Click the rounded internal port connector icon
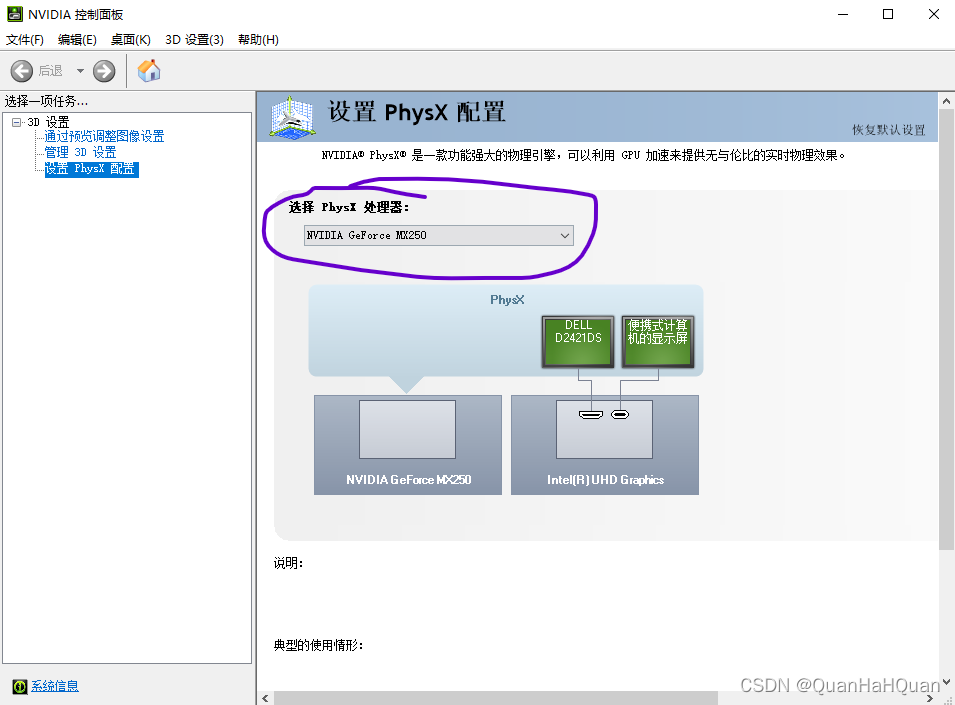This screenshot has width=955, height=705. click(620, 415)
